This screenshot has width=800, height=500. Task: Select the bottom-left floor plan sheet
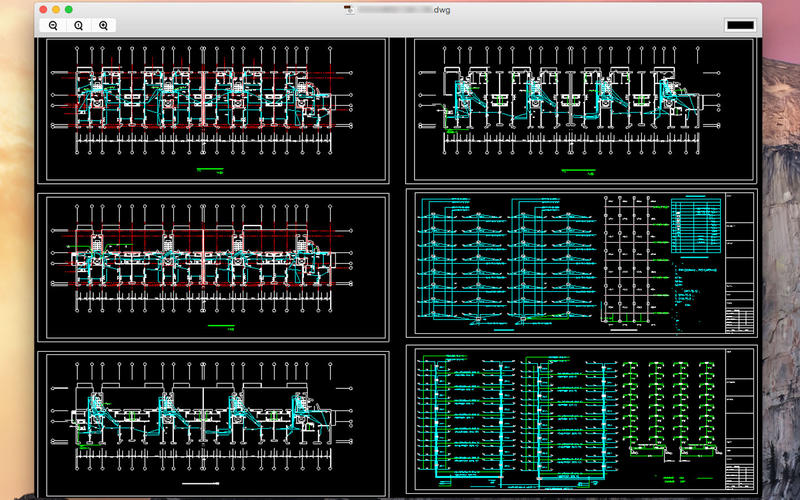click(x=213, y=423)
